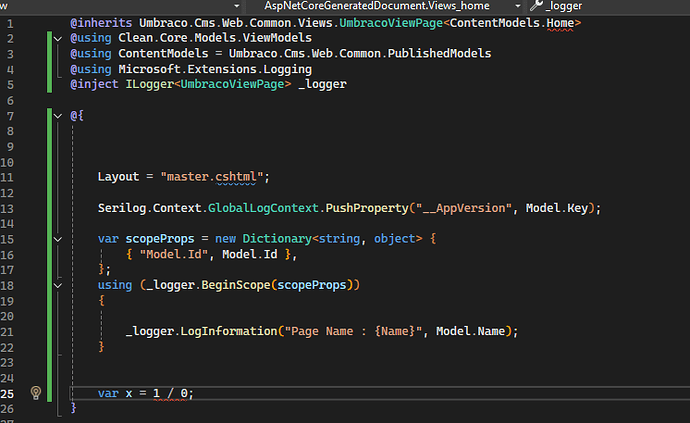The image size is (690, 423).
Task: Click line number 13 in the gutter
Action: pos(7,209)
